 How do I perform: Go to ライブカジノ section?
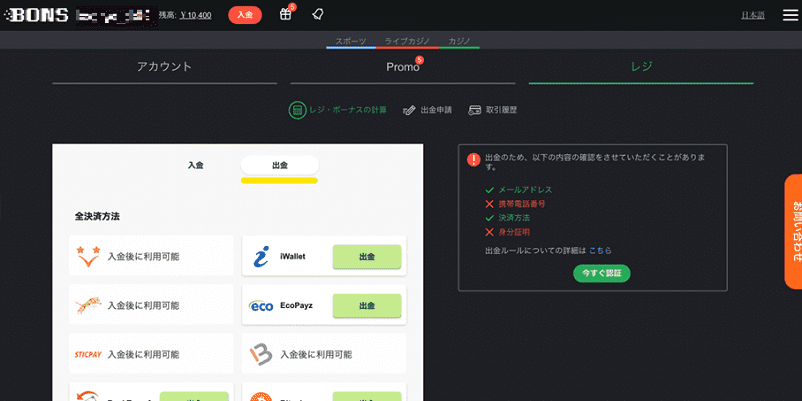(x=407, y=41)
